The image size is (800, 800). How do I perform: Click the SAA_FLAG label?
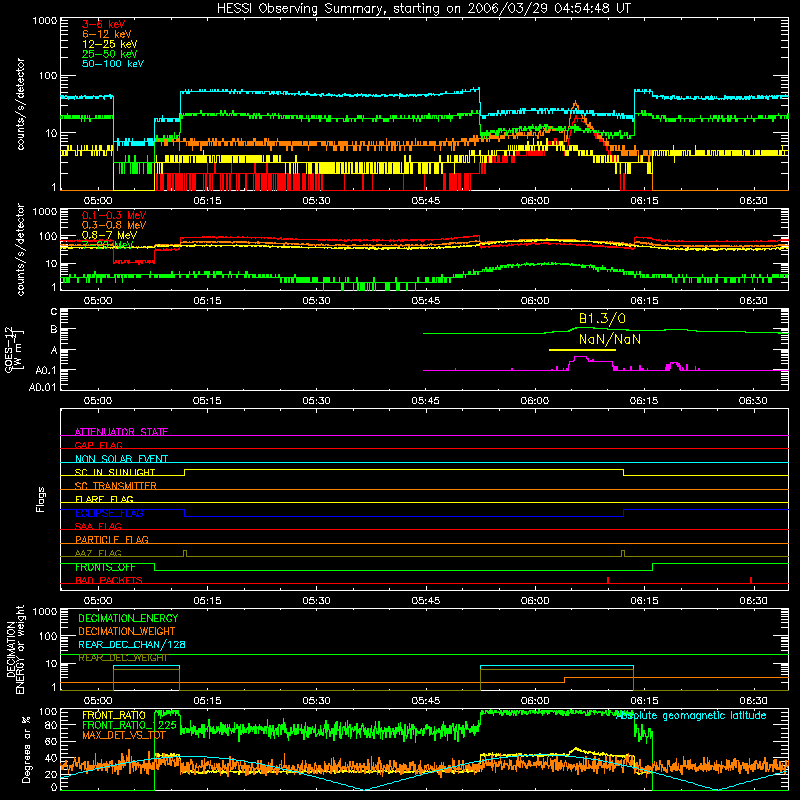98,526
